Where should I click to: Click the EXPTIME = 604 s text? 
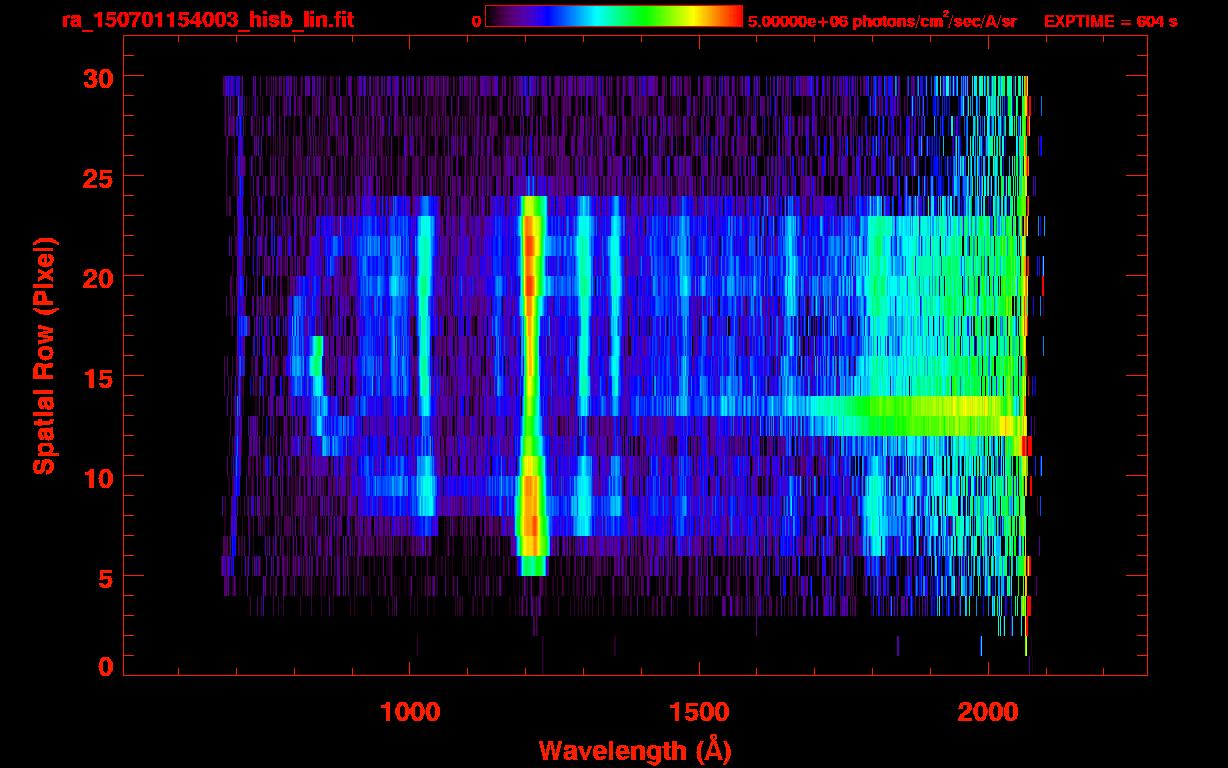pos(1110,21)
